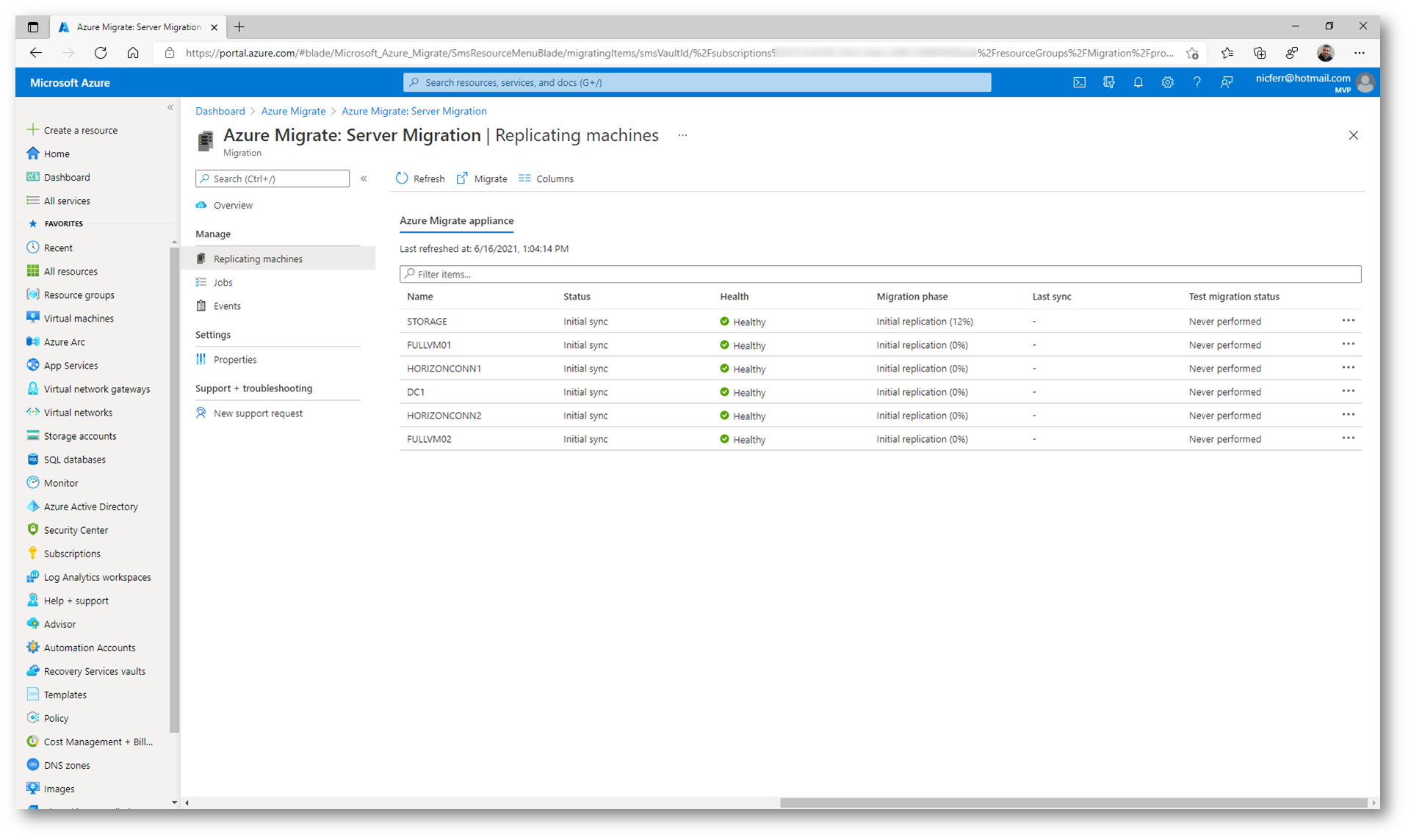Screen dimensions: 1411x840
Task: Open the notifications bell icon
Action: coord(1138,82)
